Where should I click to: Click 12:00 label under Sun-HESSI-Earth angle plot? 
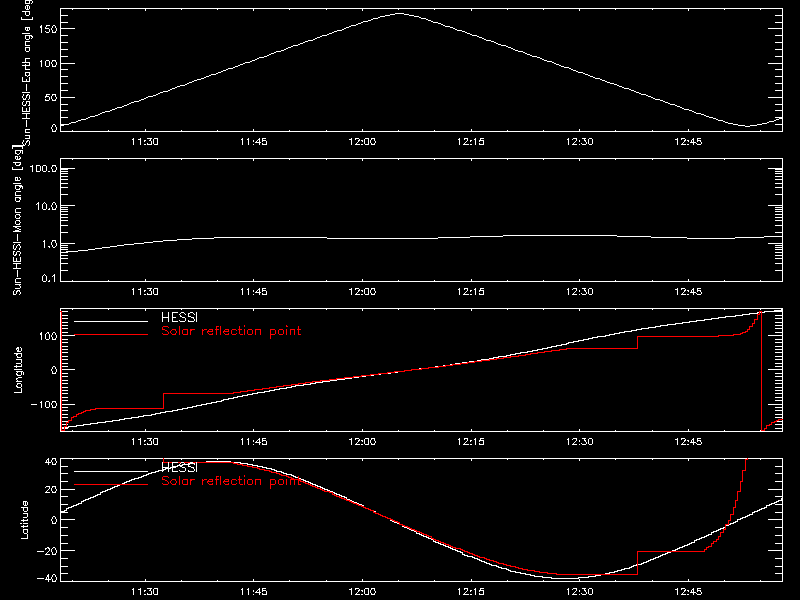pos(362,142)
